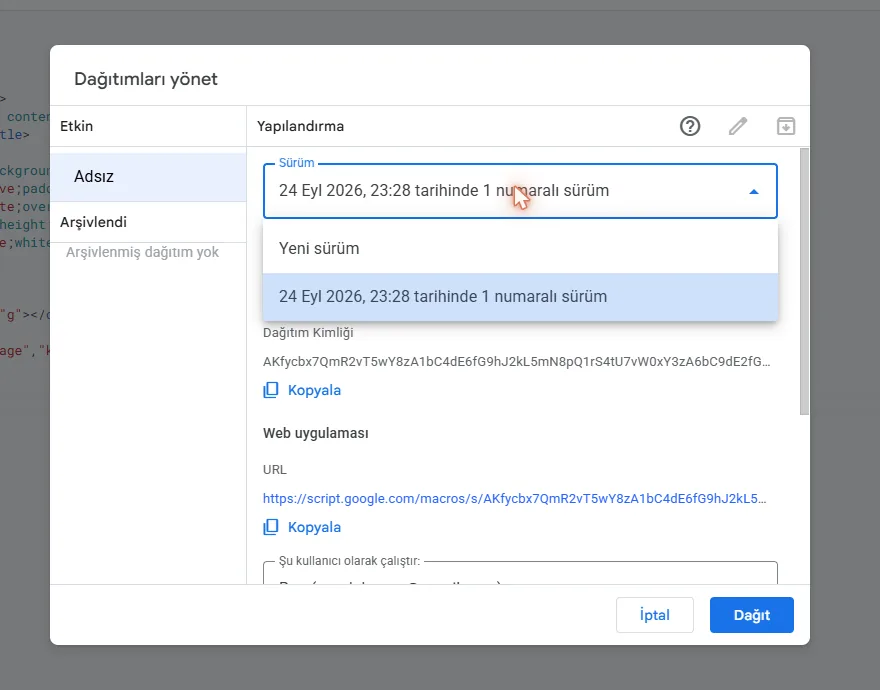Viewport: 880px width, 690px height.
Task: Click the 'Dağıt' deploy button
Action: (751, 615)
